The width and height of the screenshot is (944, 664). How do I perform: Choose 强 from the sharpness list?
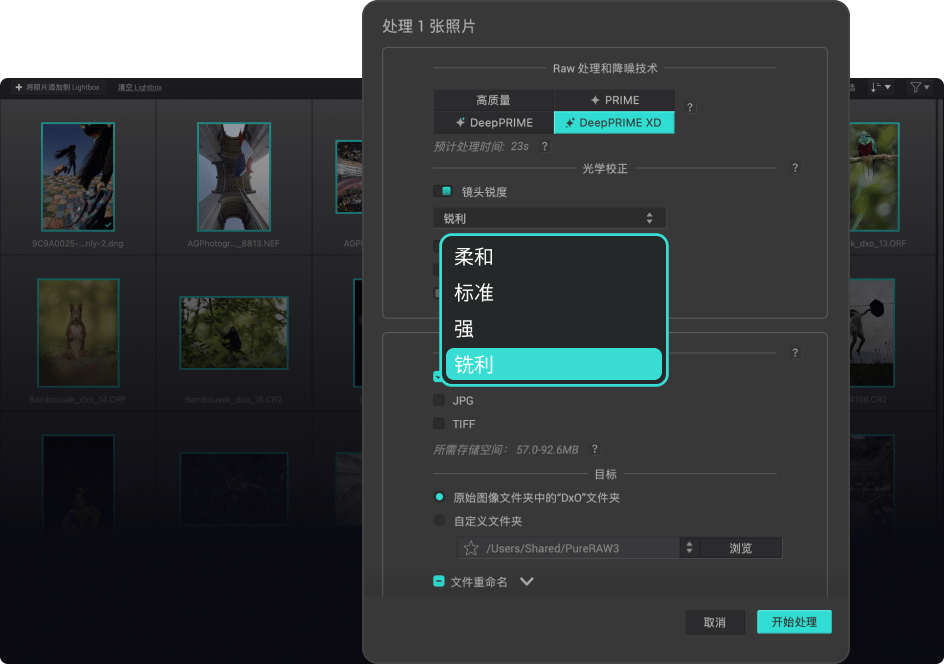coord(553,329)
